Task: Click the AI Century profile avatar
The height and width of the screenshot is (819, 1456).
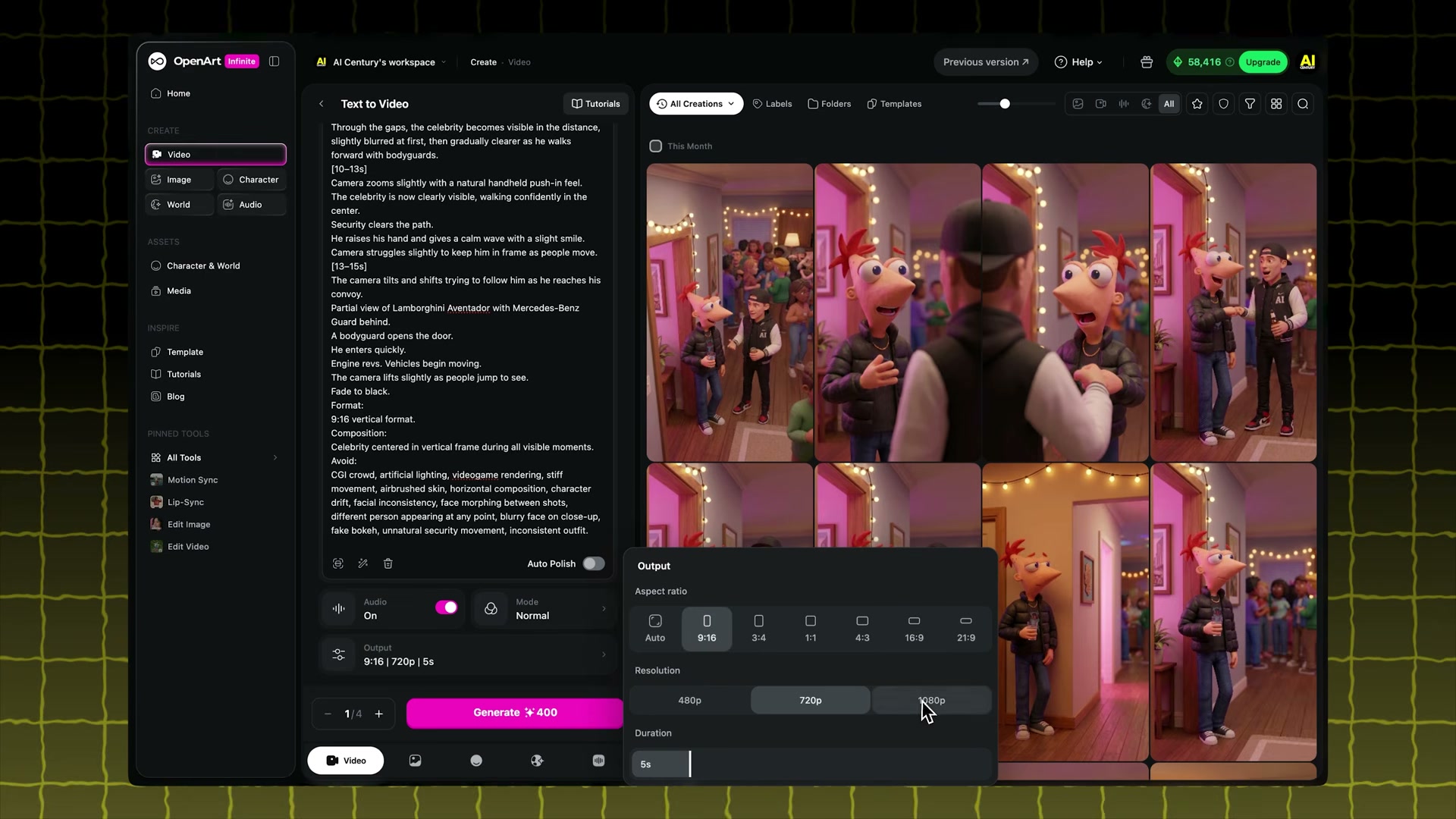Action: pyautogui.click(x=1307, y=62)
